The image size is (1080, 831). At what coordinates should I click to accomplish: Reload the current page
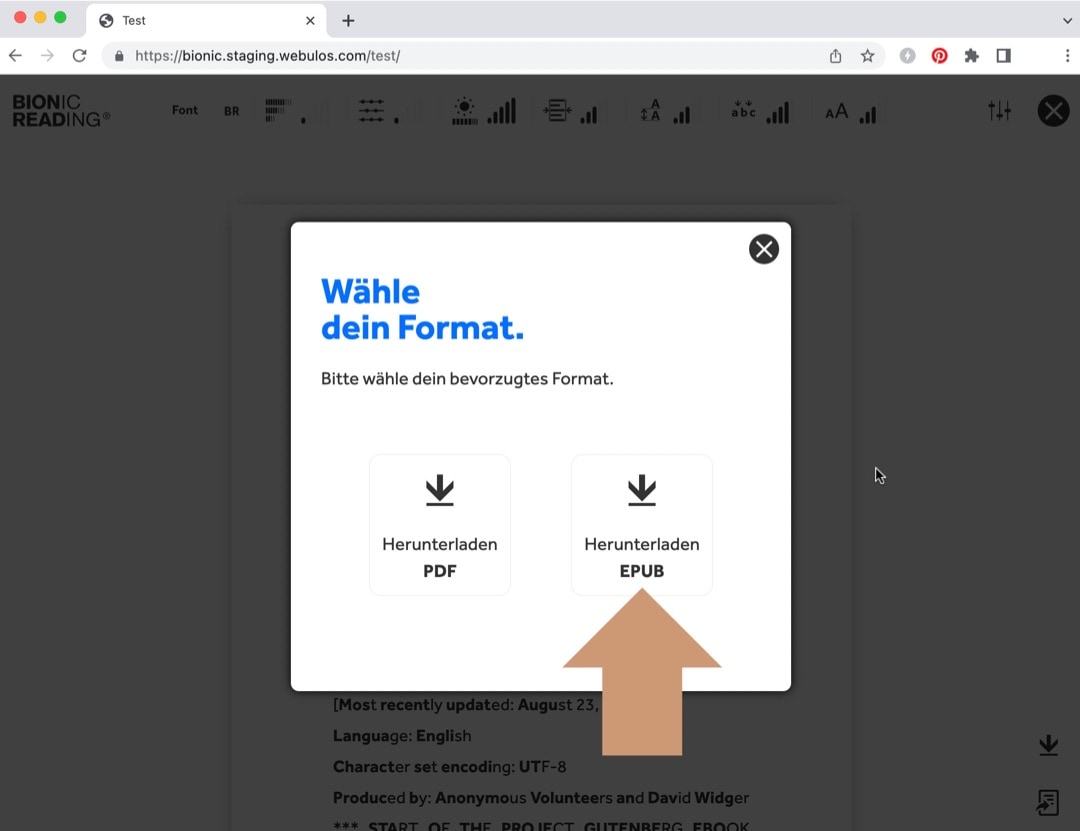(x=79, y=56)
